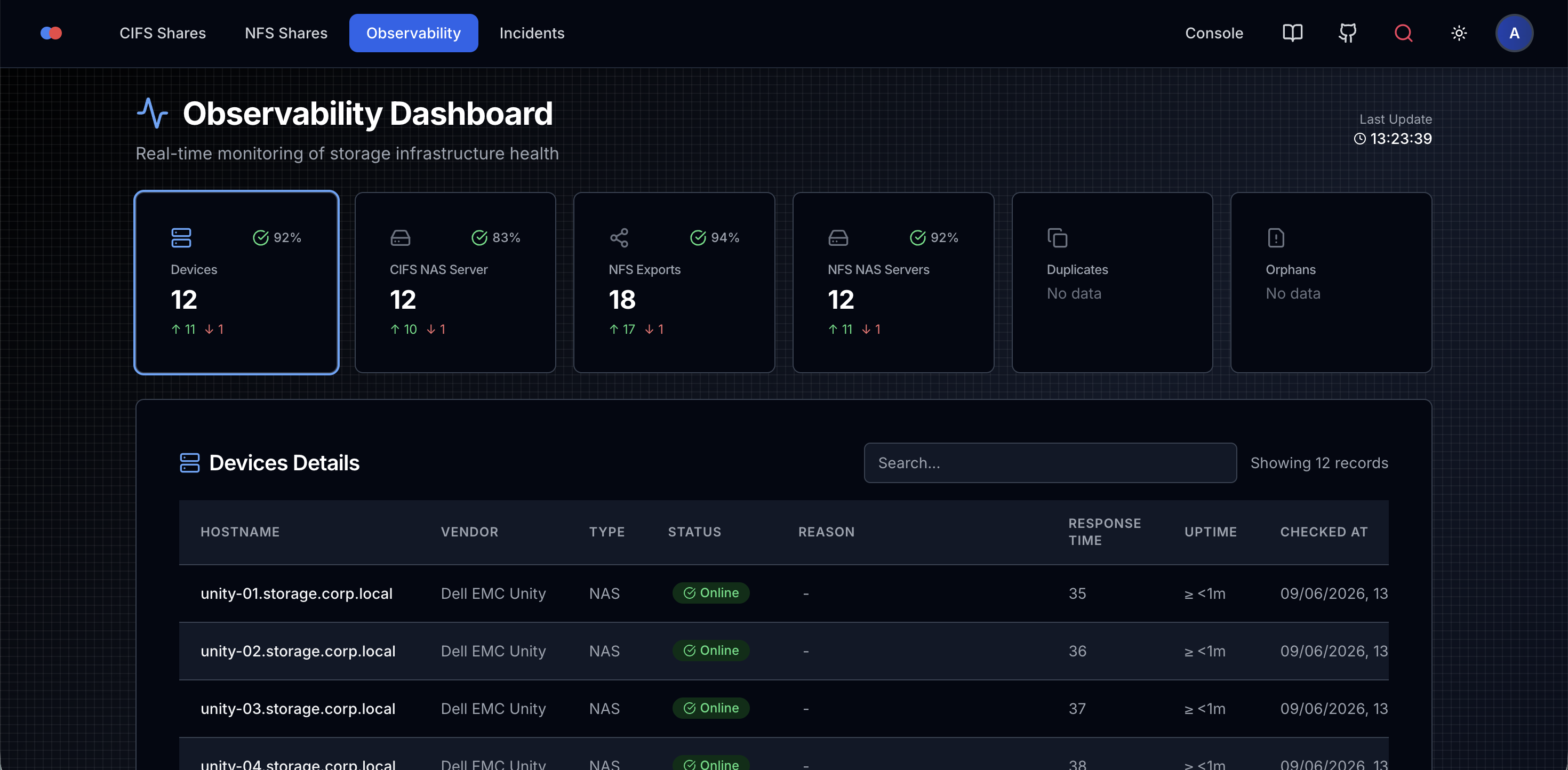Focus the Devices Details search field
Image resolution: width=1568 pixels, height=770 pixels.
coord(1050,463)
